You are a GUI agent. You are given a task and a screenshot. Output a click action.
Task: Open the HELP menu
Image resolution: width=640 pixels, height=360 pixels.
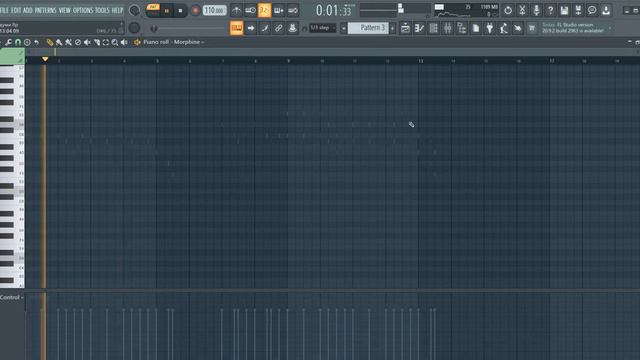[117, 10]
